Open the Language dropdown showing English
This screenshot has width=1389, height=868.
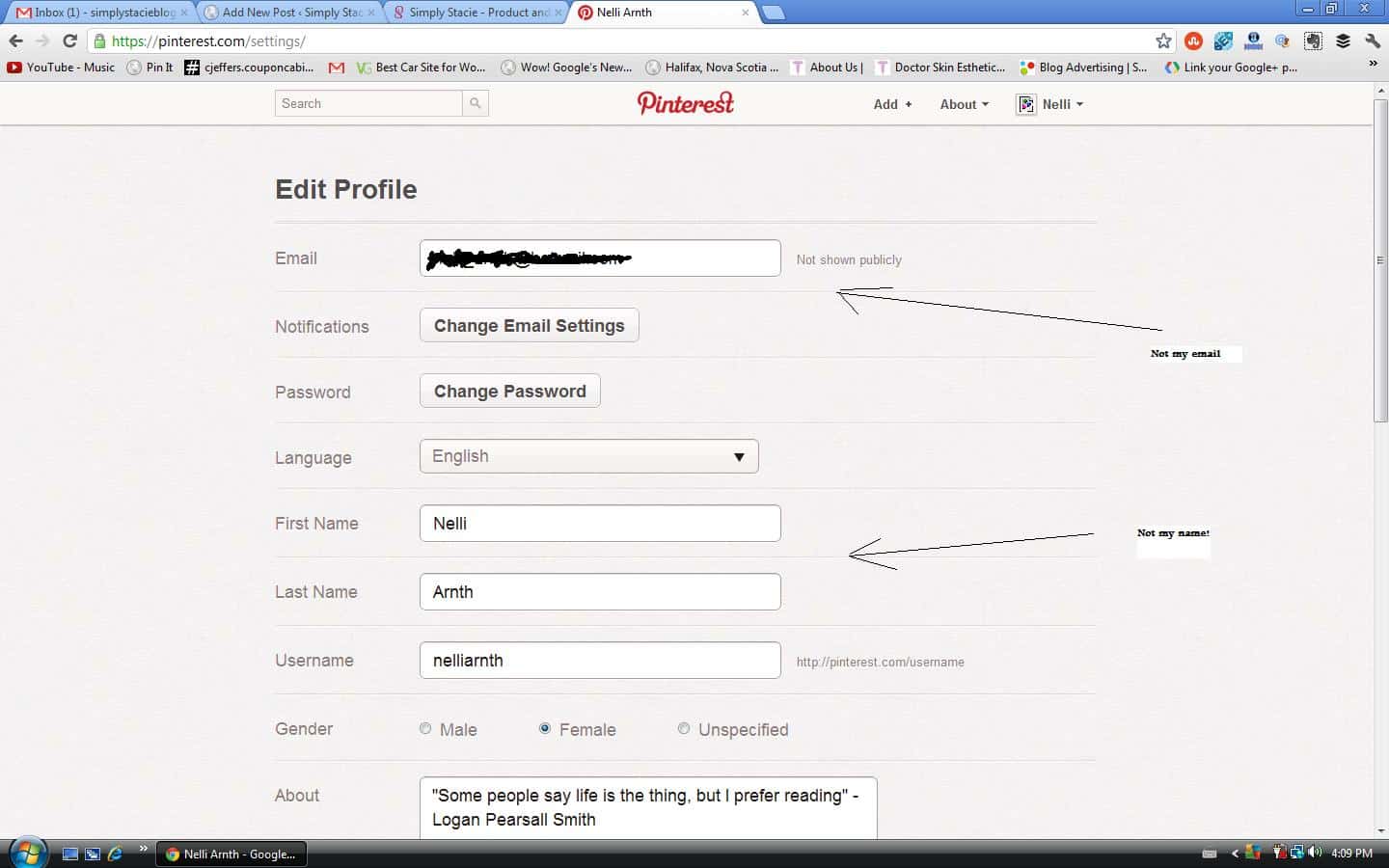coord(588,456)
